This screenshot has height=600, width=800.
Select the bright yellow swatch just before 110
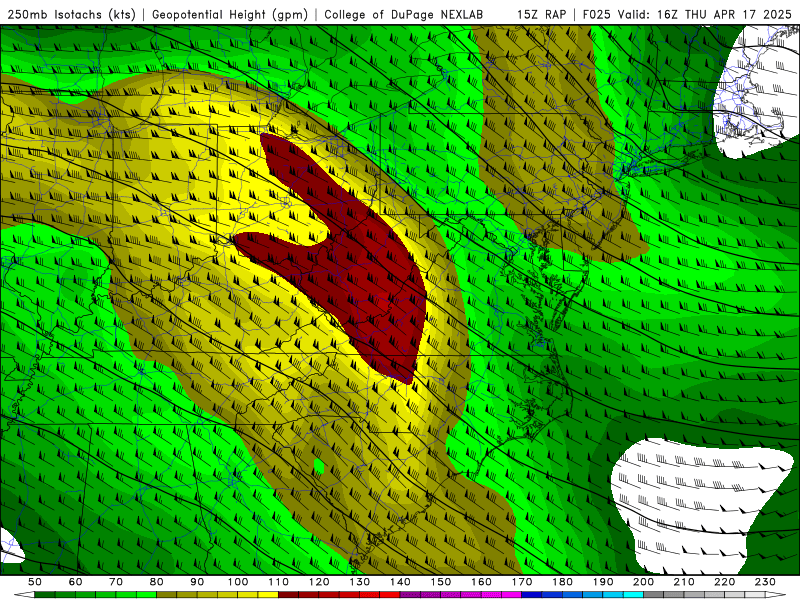click(268, 595)
